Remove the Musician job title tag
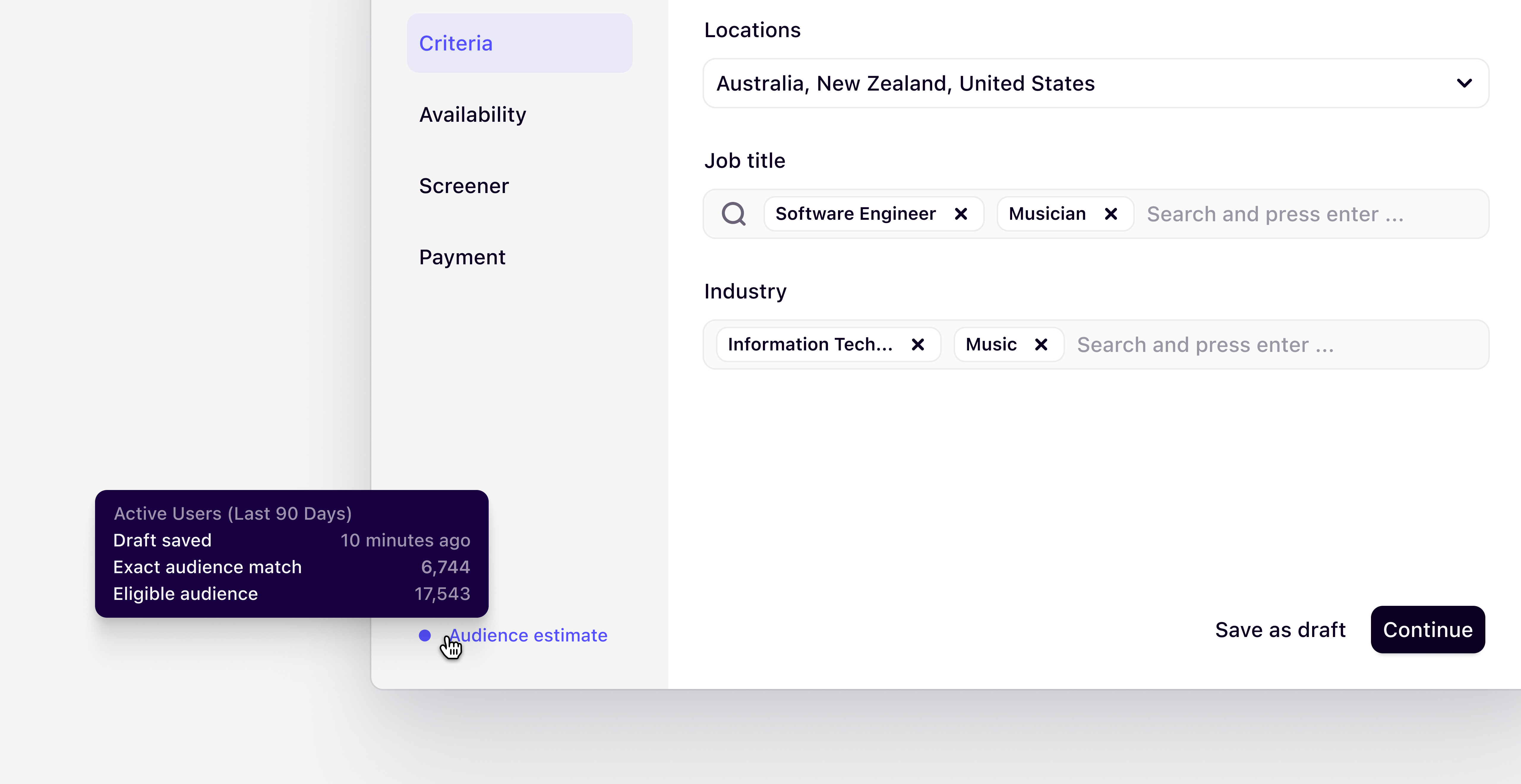 click(1111, 214)
